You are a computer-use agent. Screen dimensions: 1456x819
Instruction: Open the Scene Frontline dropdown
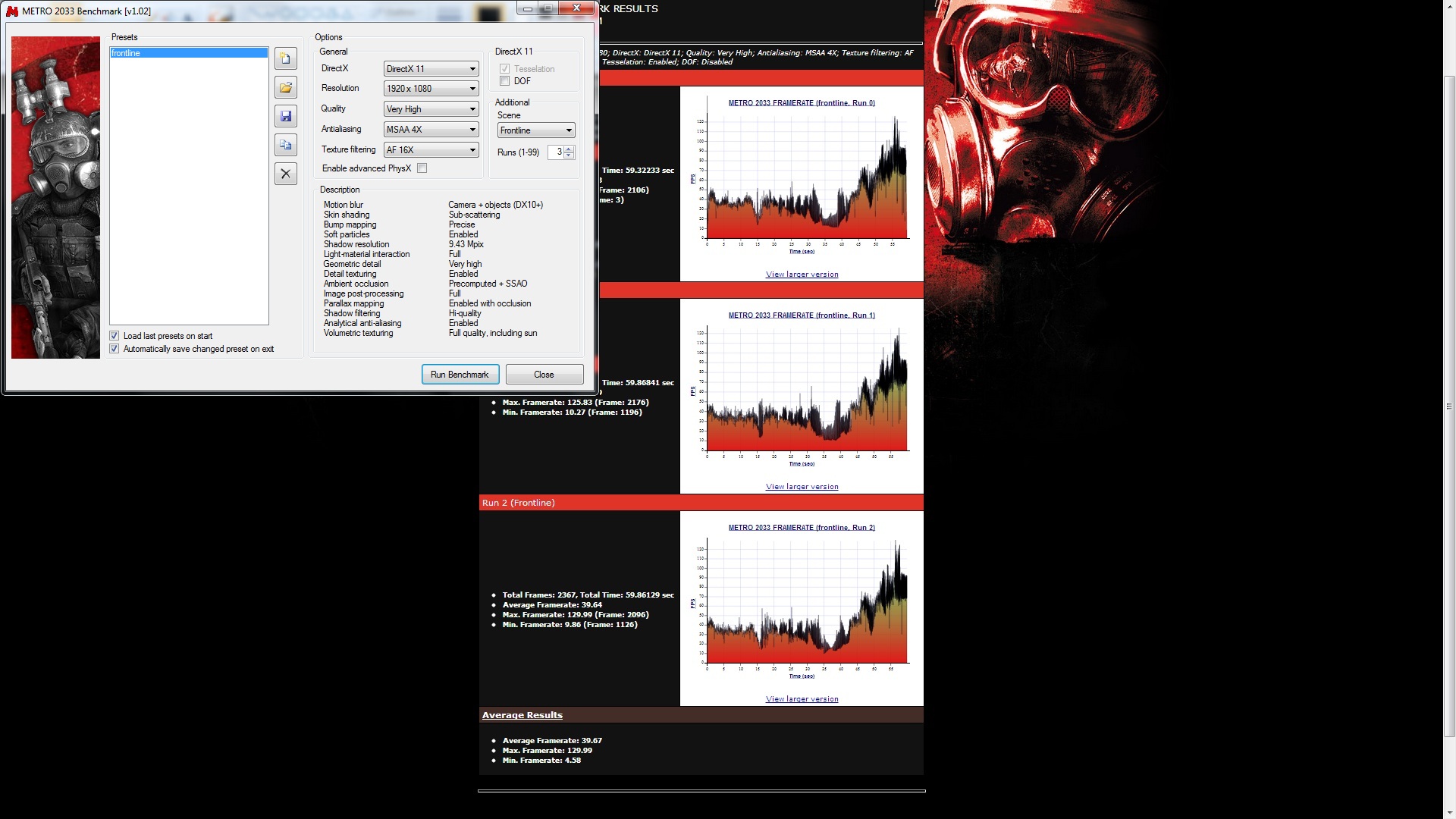pyautogui.click(x=536, y=130)
